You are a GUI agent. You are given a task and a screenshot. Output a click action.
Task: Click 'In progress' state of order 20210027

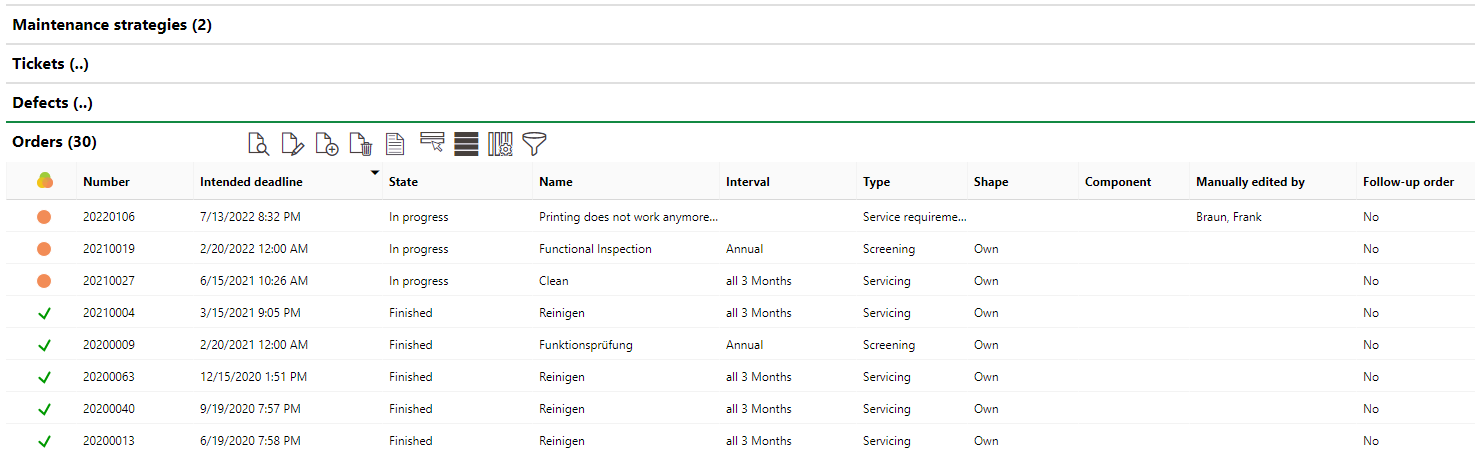419,281
